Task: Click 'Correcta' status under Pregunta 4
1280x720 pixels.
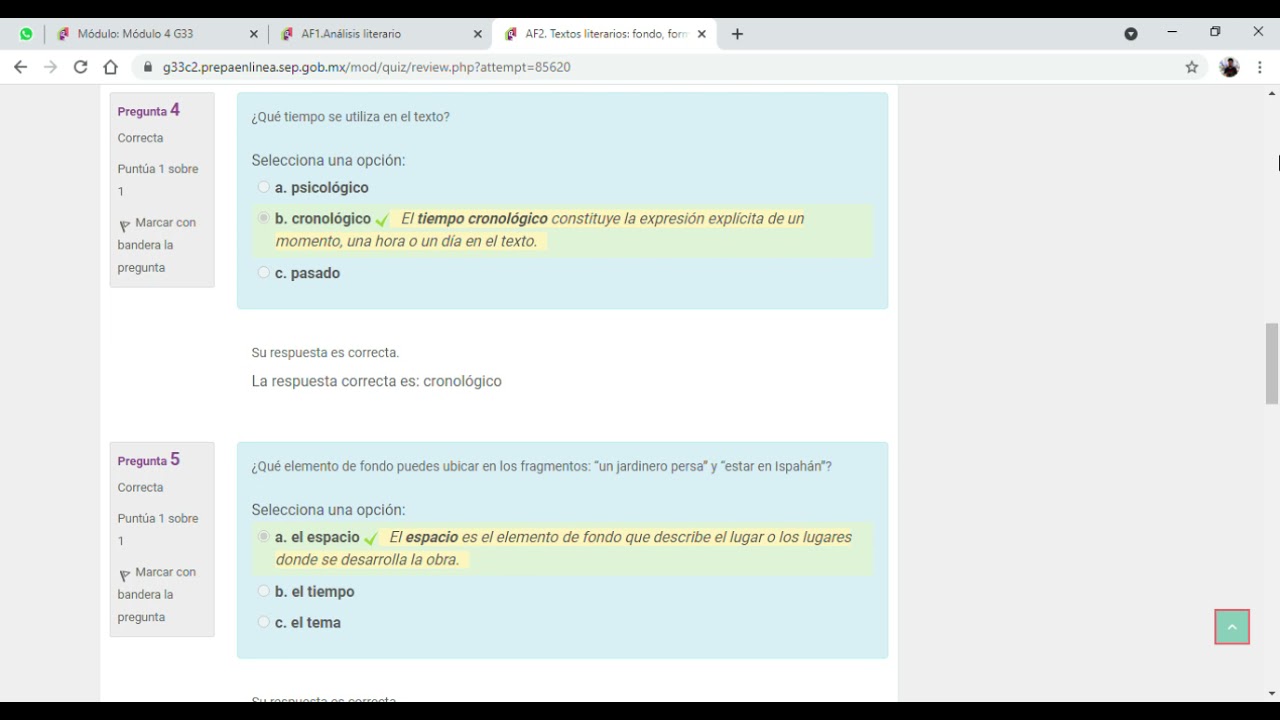Action: (140, 138)
